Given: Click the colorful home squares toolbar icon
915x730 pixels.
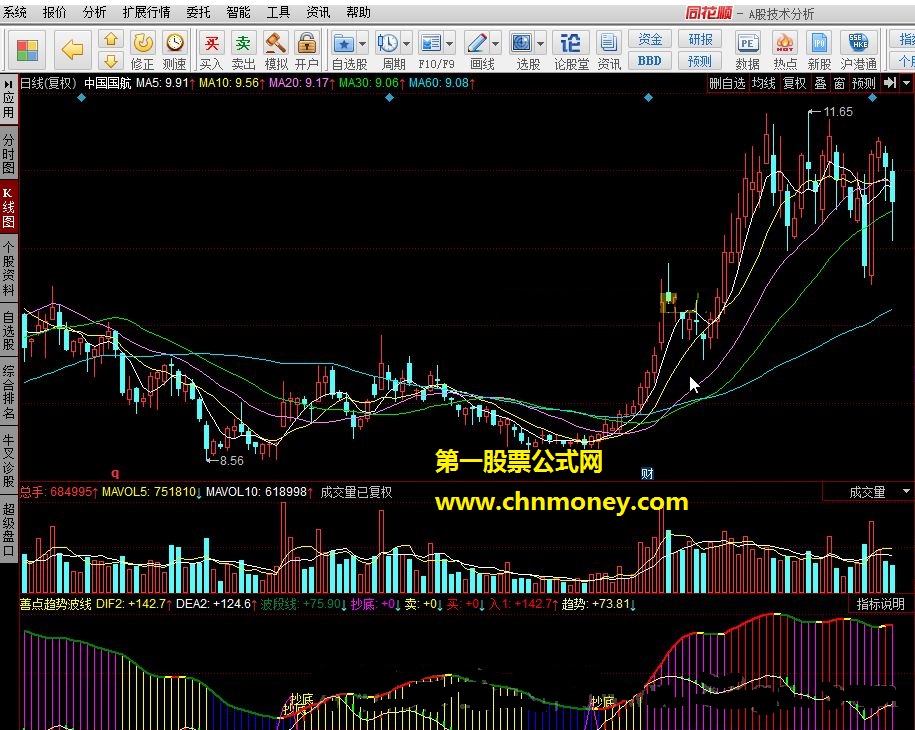Looking at the screenshot, I should pos(27,50).
